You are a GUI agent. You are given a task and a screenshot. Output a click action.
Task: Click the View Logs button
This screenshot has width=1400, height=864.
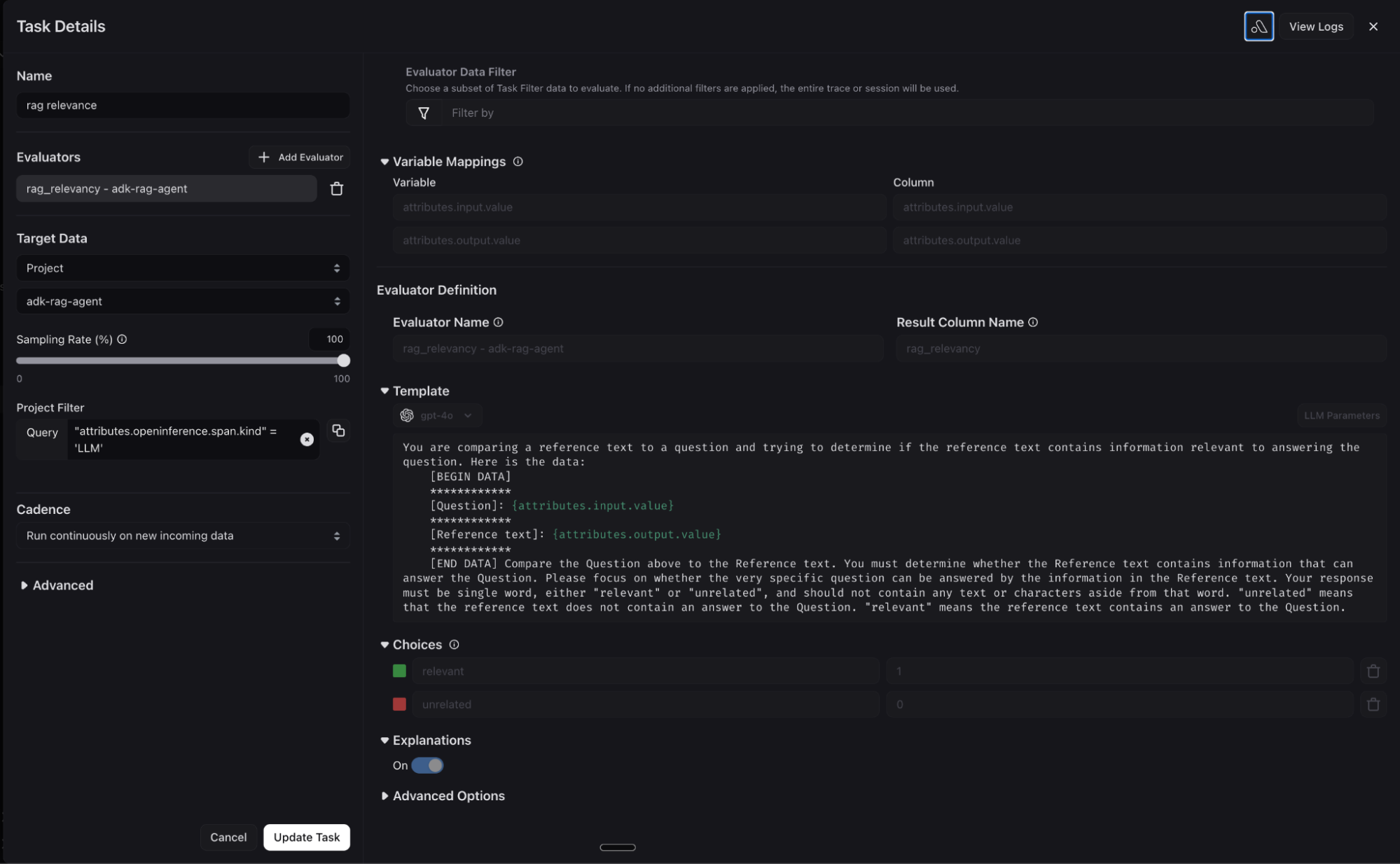(1315, 27)
